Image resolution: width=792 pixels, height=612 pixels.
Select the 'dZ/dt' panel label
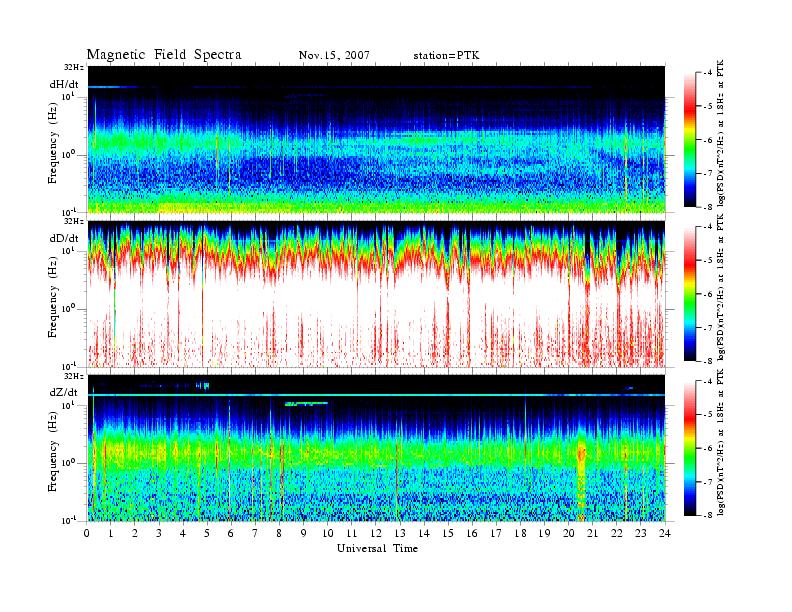point(64,392)
